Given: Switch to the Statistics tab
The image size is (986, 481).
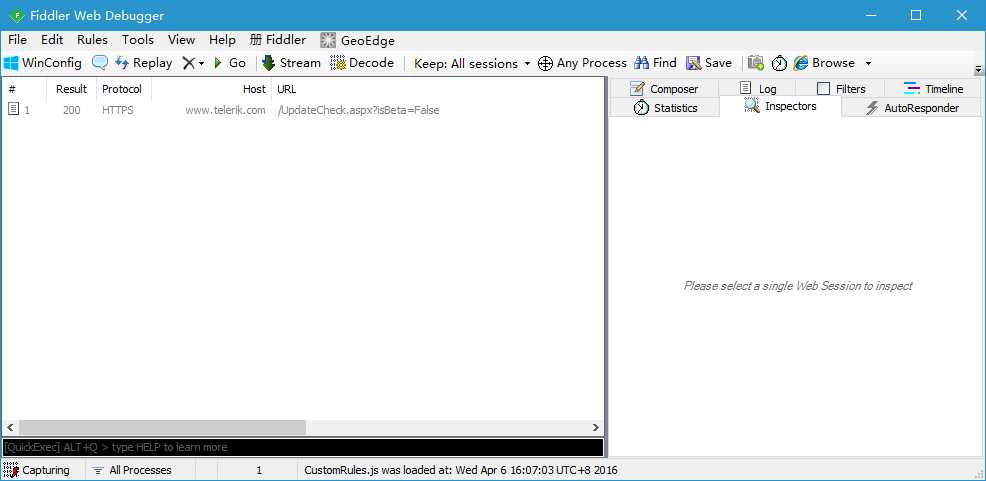Looking at the screenshot, I should (x=665, y=108).
